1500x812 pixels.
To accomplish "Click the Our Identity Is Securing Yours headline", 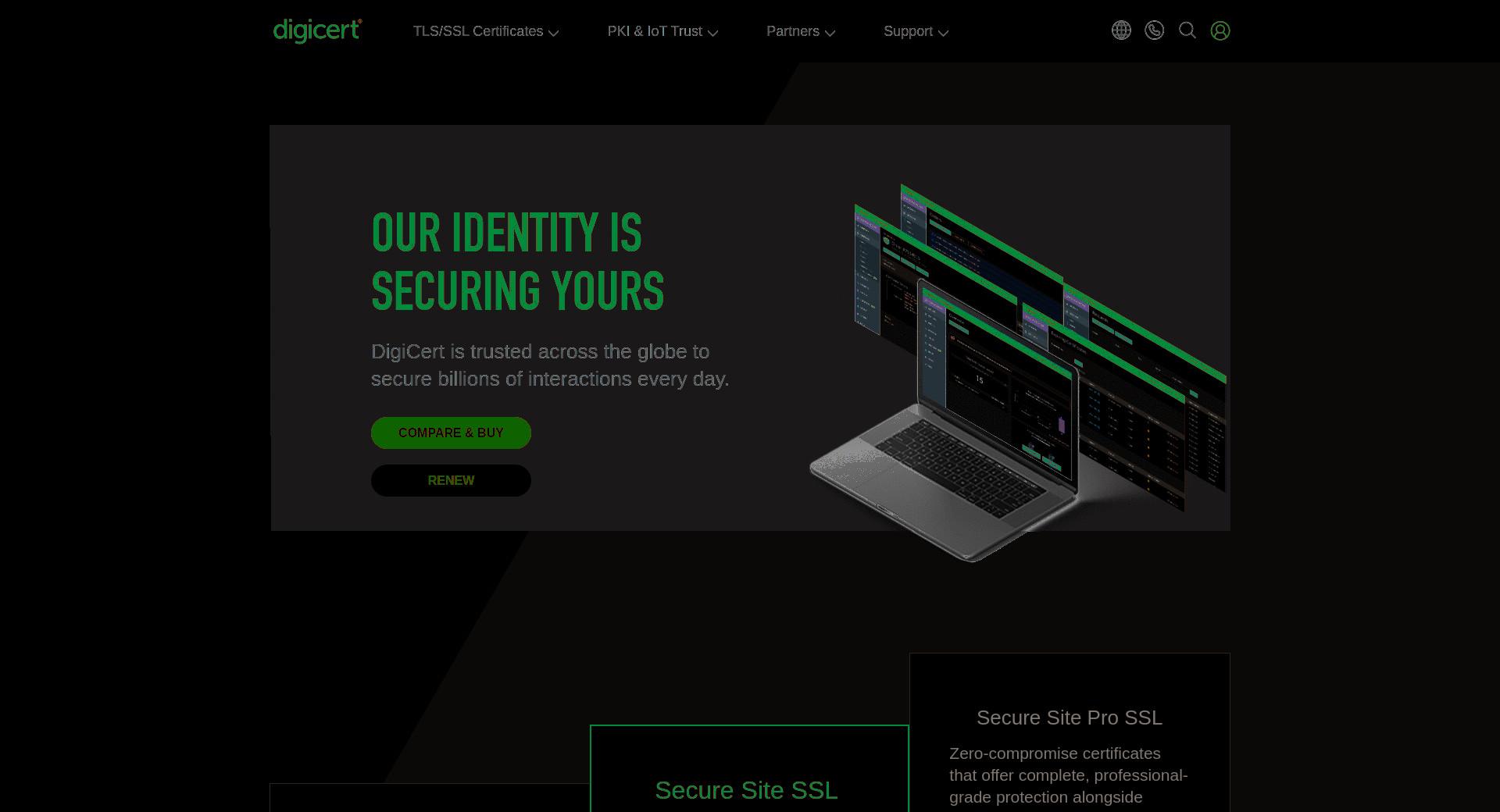I will pyautogui.click(x=517, y=262).
